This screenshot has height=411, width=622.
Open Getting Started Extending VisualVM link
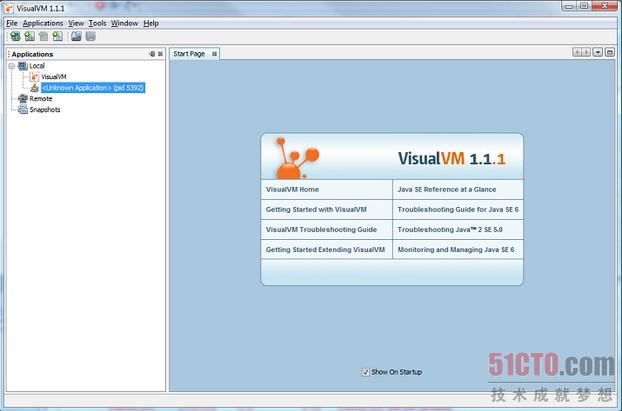325,250
